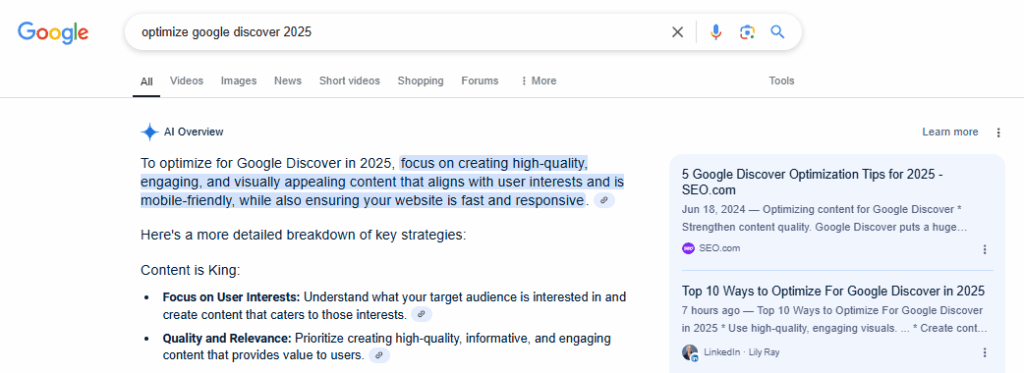Viewport: 1024px width, 373px height.
Task: Start voice search with the microphone icon
Action: (716, 32)
